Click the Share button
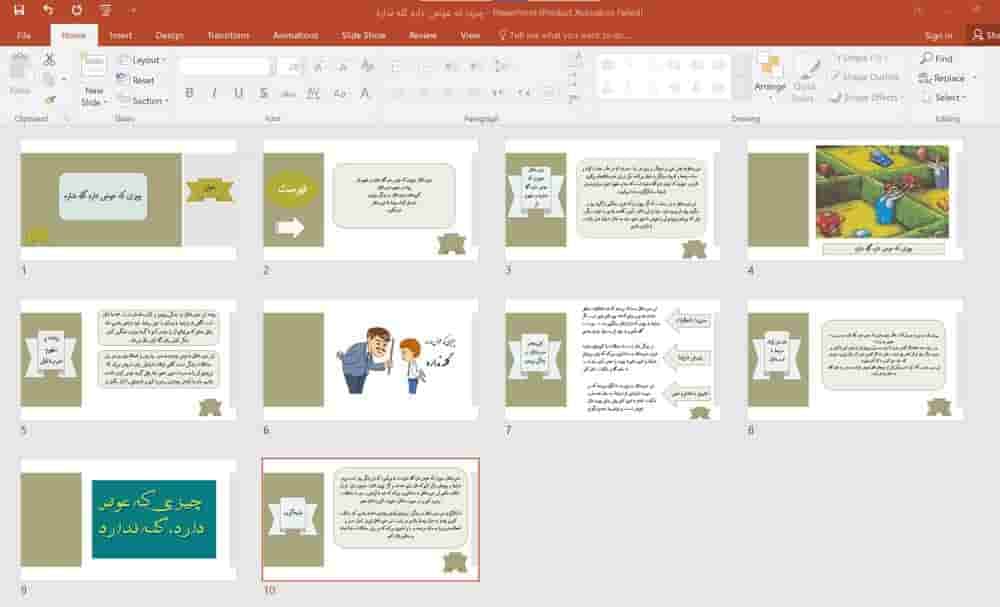Viewport: 1000px width, 607px height. pyautogui.click(x=986, y=35)
